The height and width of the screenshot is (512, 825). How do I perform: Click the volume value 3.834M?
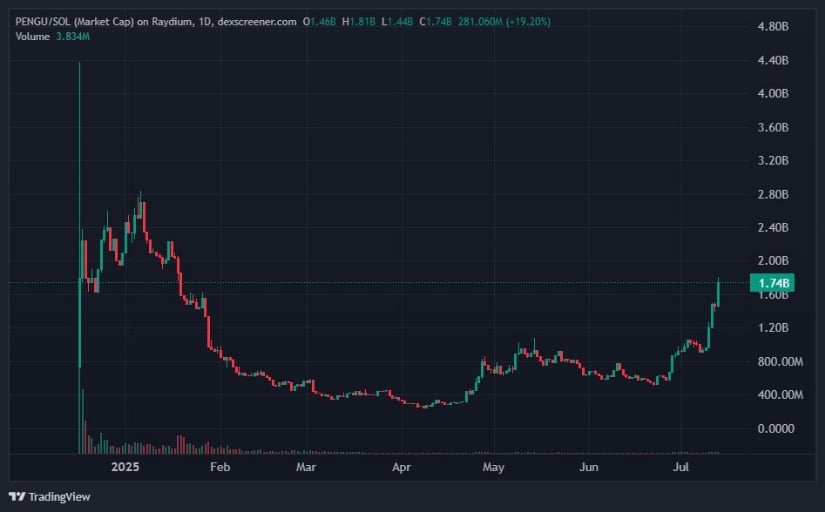[x=73, y=36]
